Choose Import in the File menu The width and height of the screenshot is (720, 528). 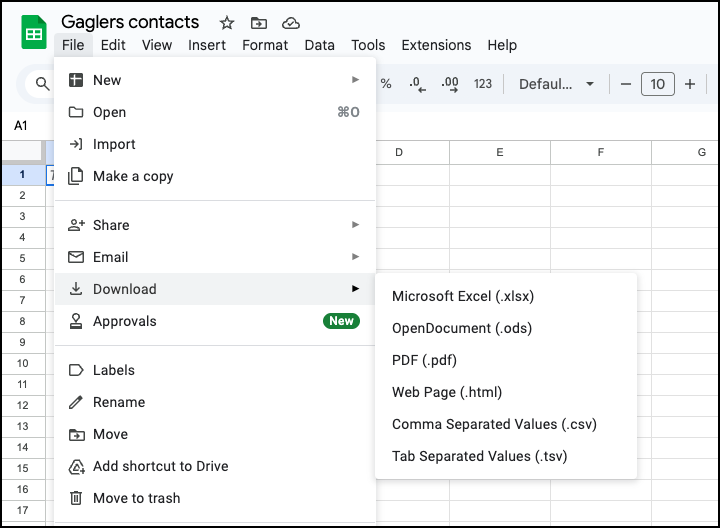point(215,144)
